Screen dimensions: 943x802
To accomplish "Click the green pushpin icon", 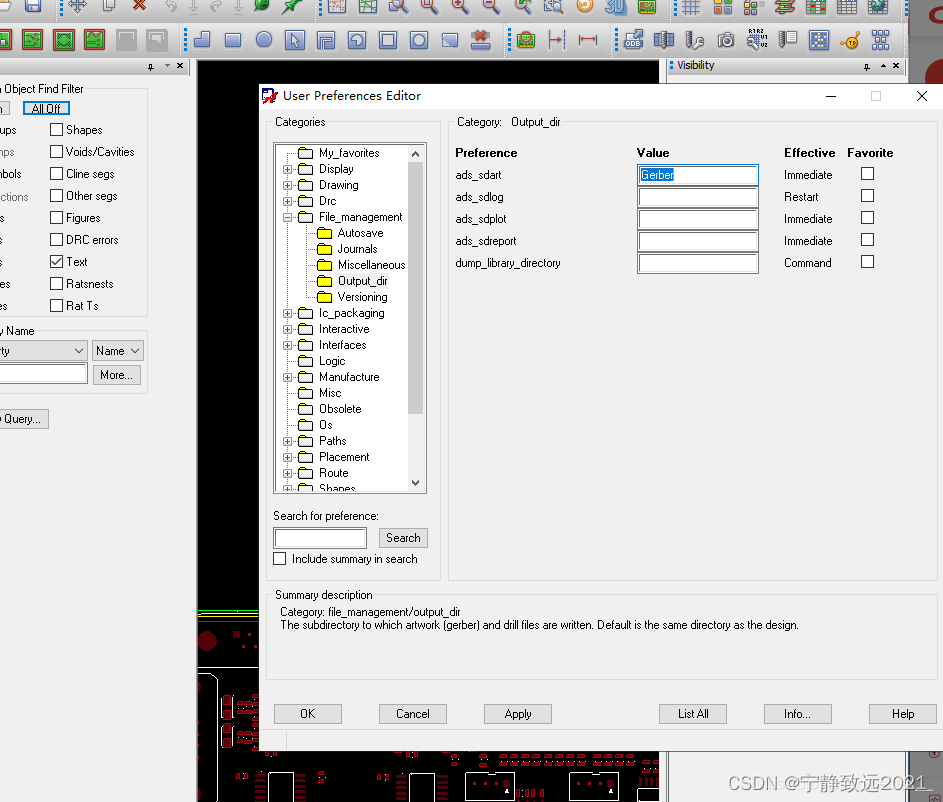I will (x=292, y=6).
